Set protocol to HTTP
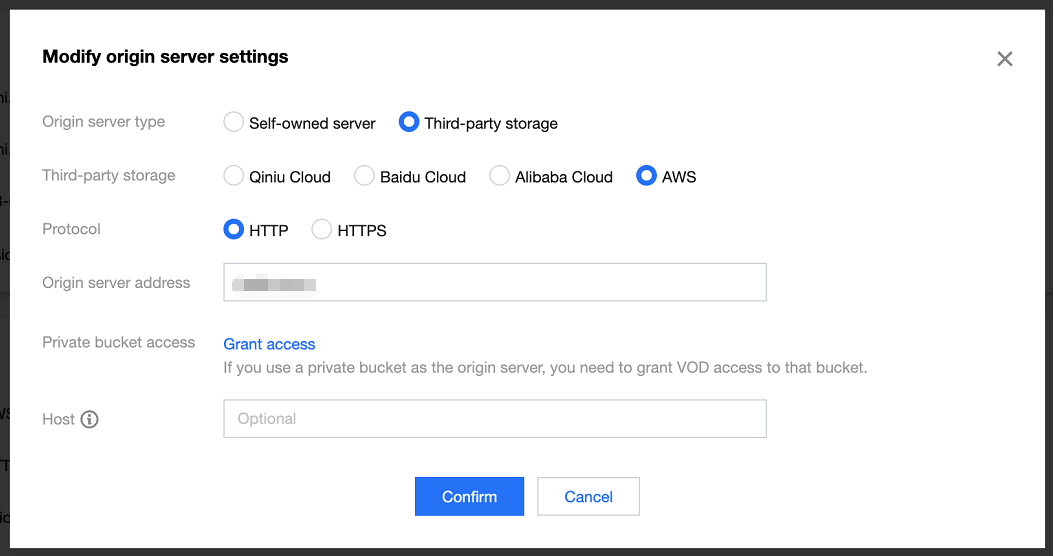This screenshot has height=556, width=1055. 233,230
